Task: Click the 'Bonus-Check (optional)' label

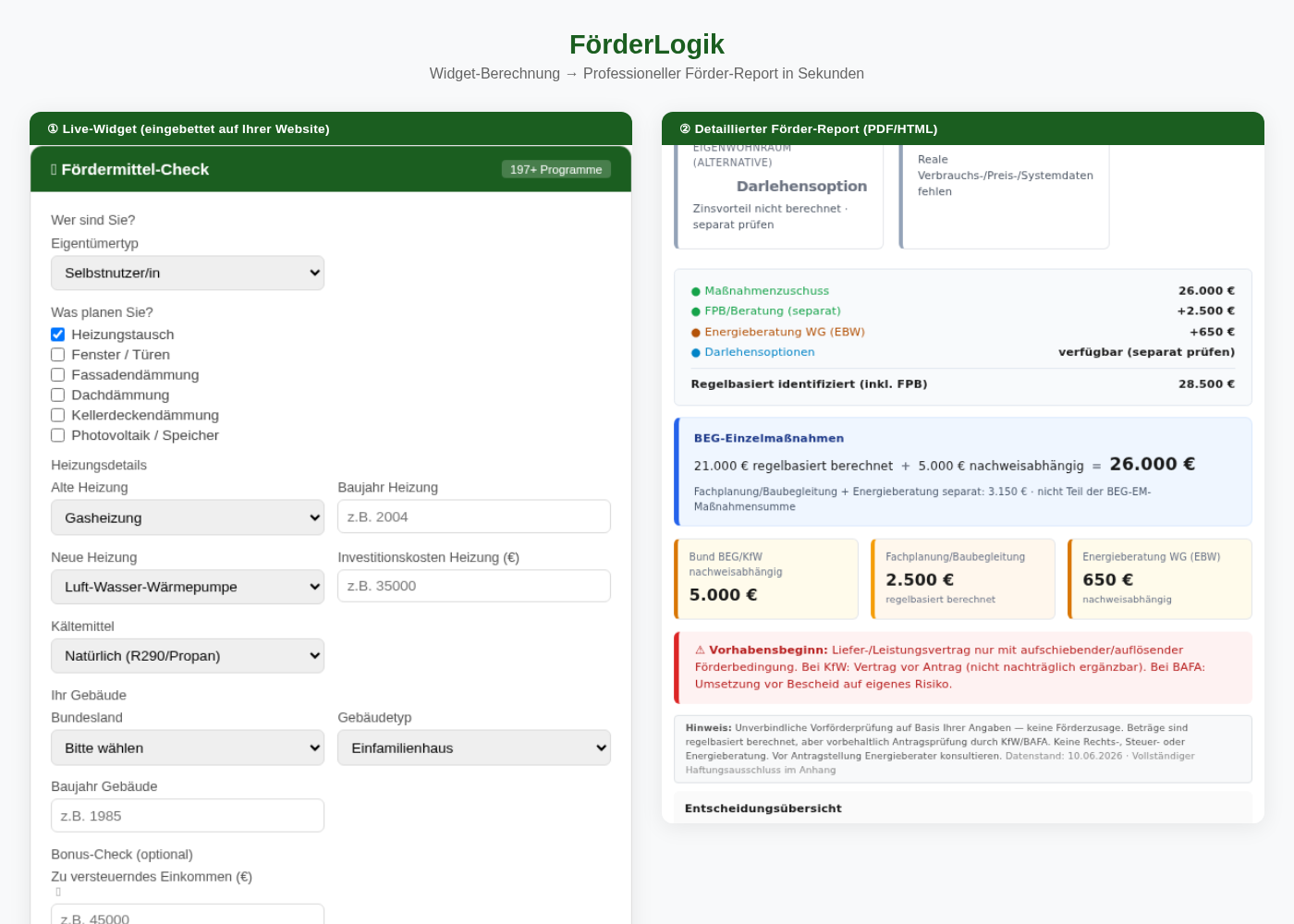Action: click(x=122, y=855)
